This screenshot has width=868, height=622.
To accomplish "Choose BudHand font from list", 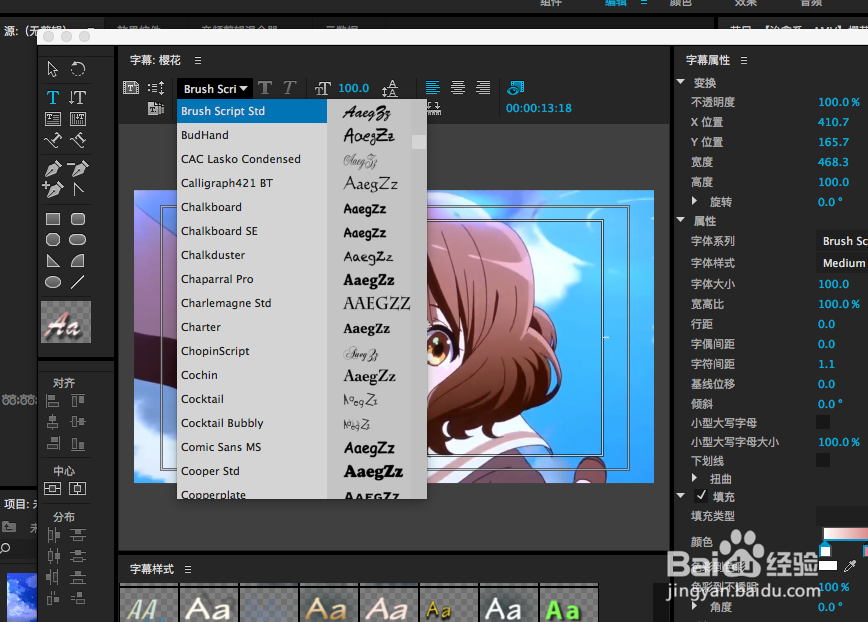I will click(252, 135).
